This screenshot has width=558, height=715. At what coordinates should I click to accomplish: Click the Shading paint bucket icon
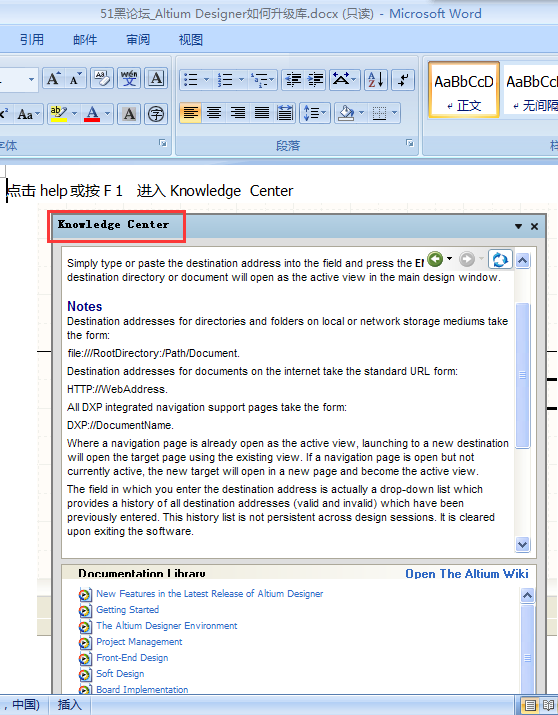coord(346,113)
